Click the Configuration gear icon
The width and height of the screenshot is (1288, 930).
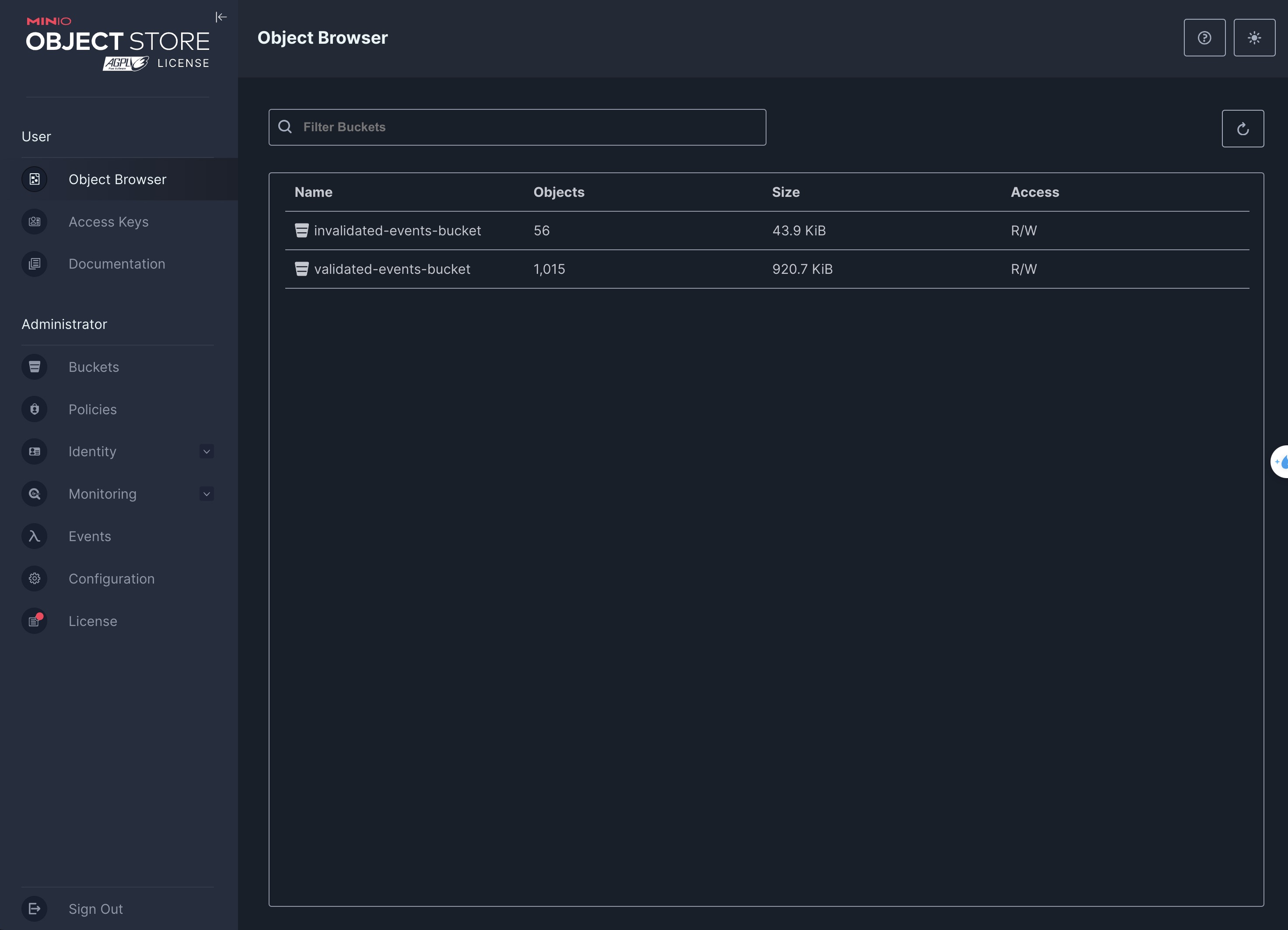pos(35,579)
